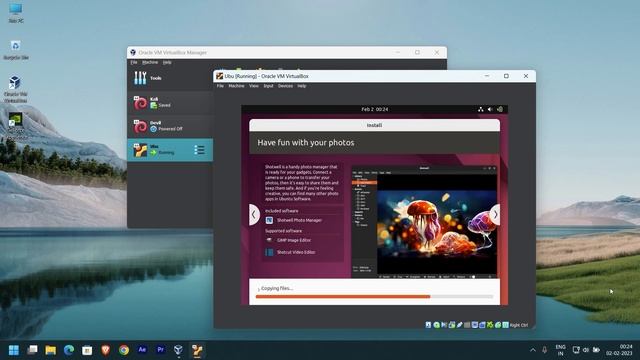Open Machine menu in VirtualBox Manager
640x360 pixels.
point(150,62)
